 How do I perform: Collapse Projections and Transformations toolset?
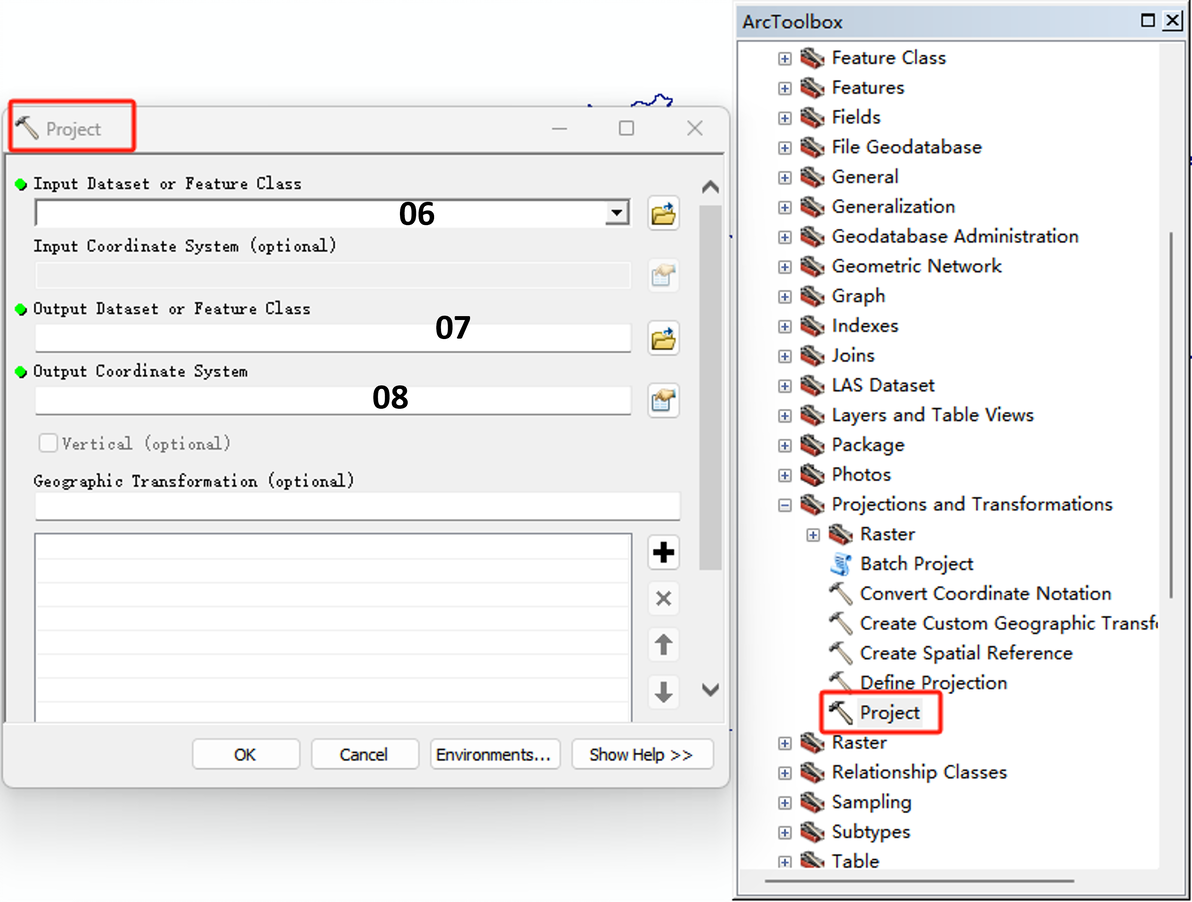pos(785,505)
